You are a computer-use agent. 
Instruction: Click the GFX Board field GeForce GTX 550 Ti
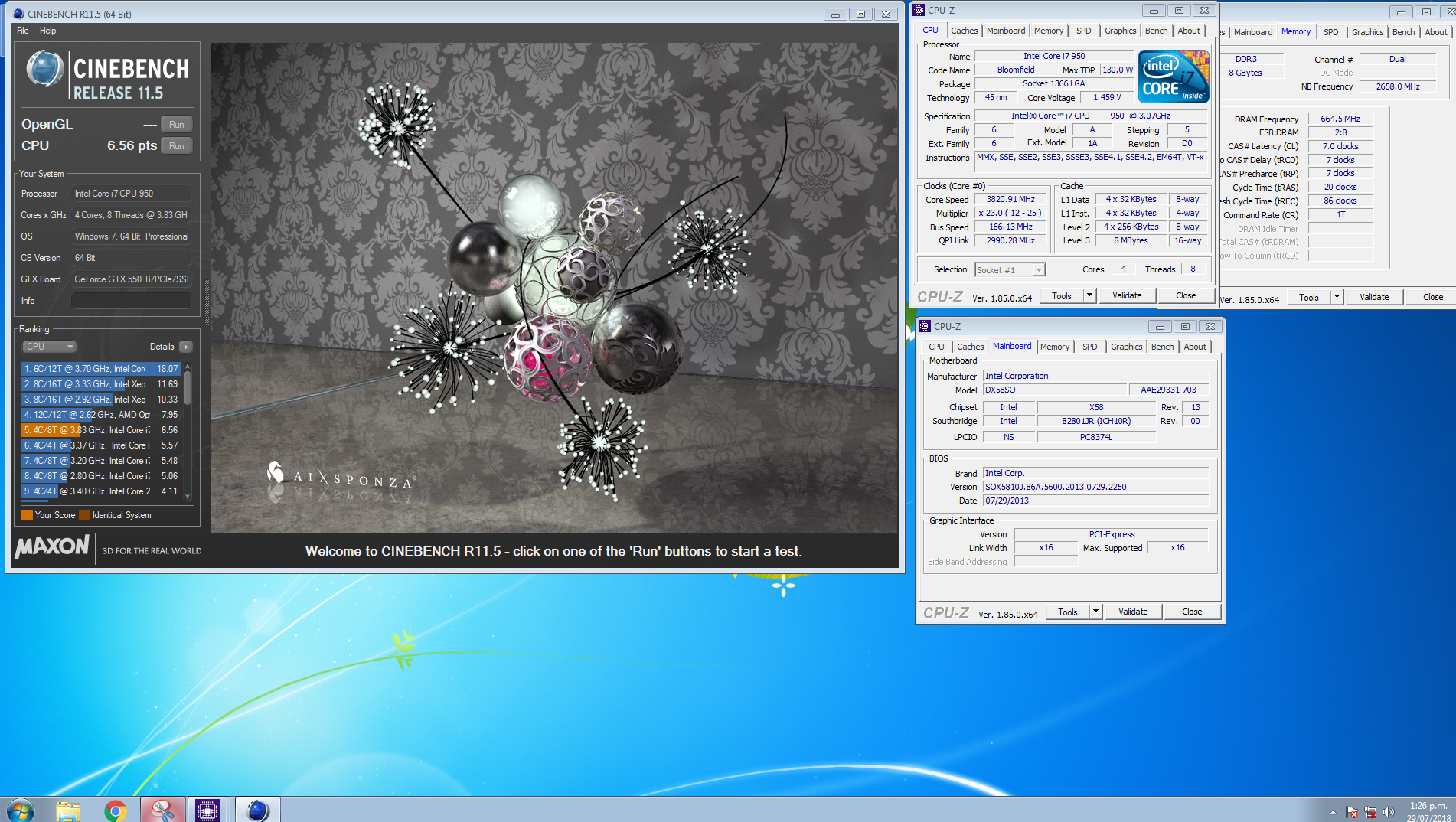pyautogui.click(x=132, y=279)
